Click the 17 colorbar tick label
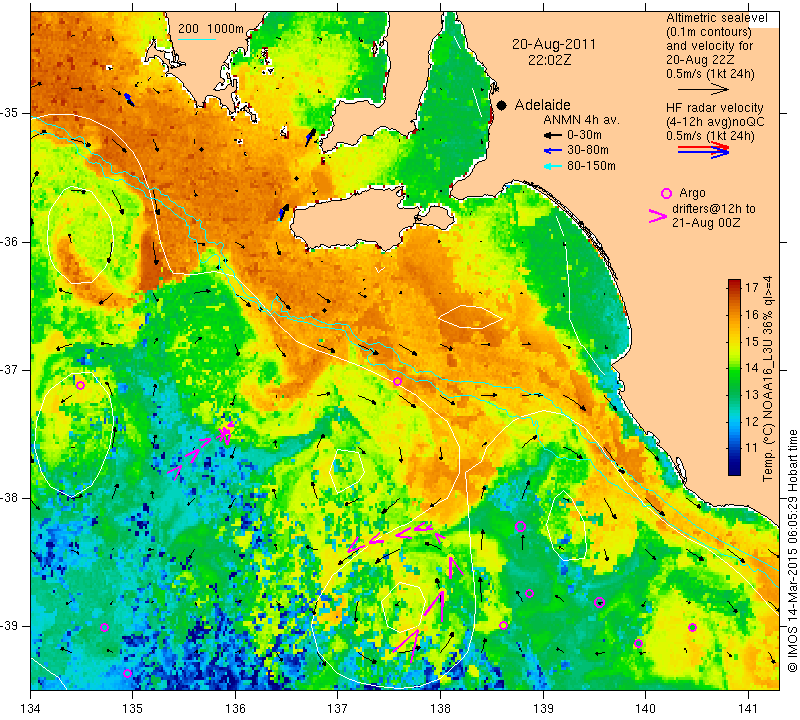Viewport: 800px width, 720px height. pyautogui.click(x=752, y=287)
